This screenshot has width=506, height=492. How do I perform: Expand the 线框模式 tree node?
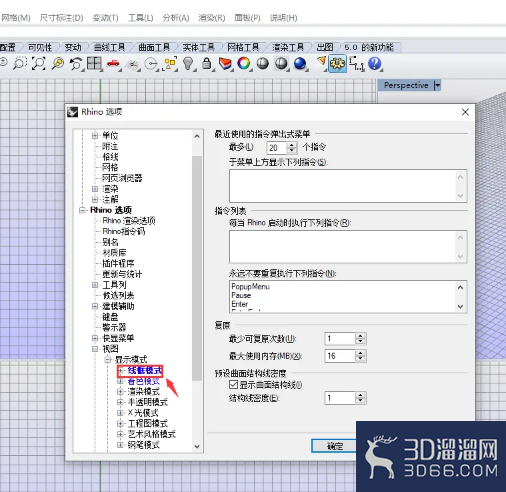[x=120, y=370]
